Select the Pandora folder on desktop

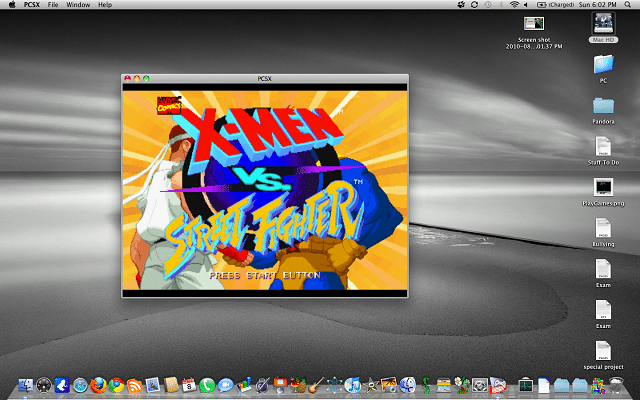click(603, 105)
